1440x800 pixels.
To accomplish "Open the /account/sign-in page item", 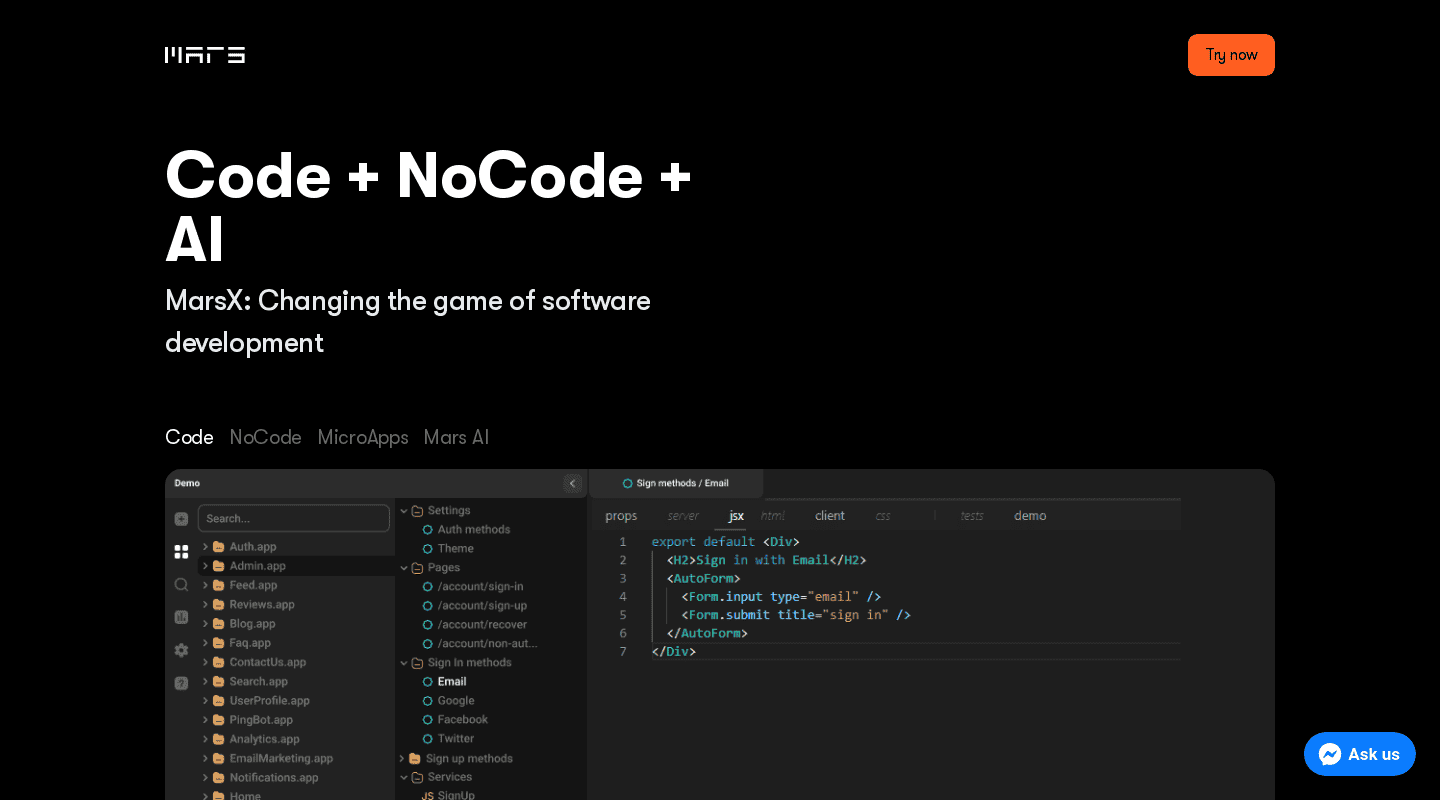I will 480,586.
